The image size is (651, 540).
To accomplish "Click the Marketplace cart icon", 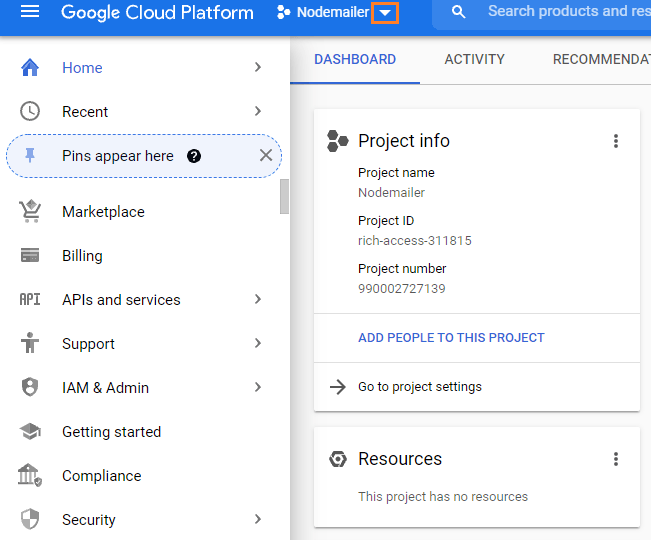I will (x=30, y=211).
